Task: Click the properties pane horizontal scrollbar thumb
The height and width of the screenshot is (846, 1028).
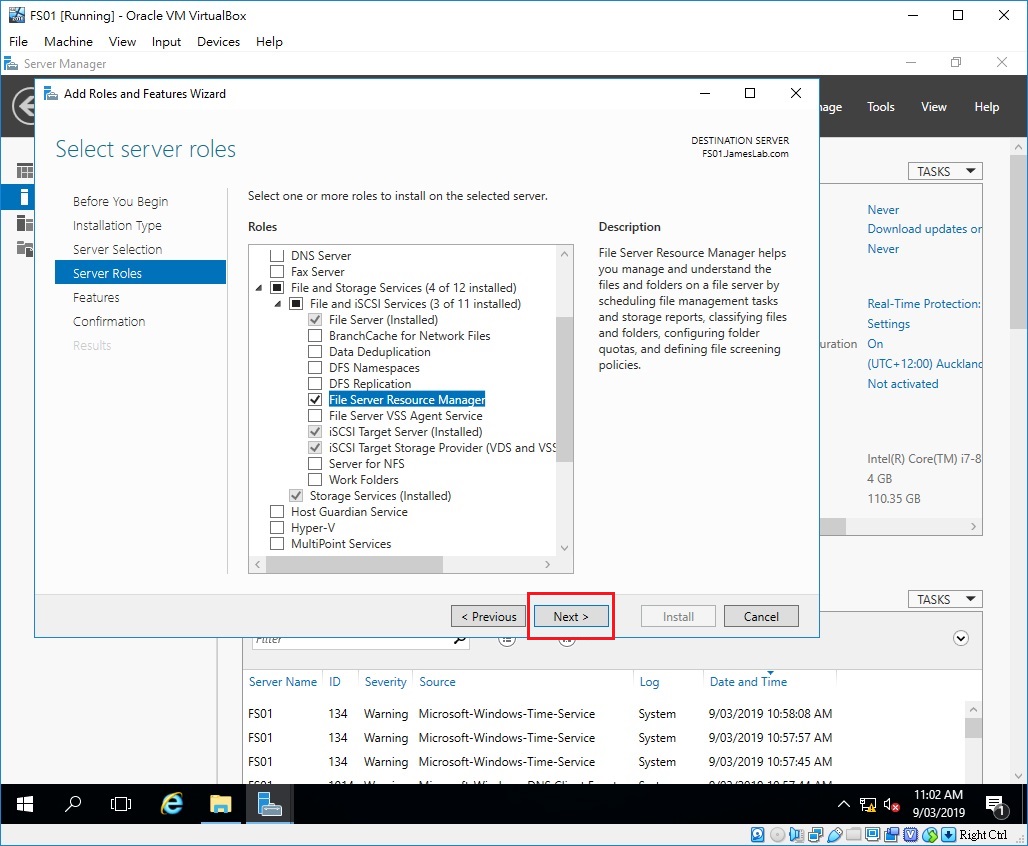Action: 833,527
